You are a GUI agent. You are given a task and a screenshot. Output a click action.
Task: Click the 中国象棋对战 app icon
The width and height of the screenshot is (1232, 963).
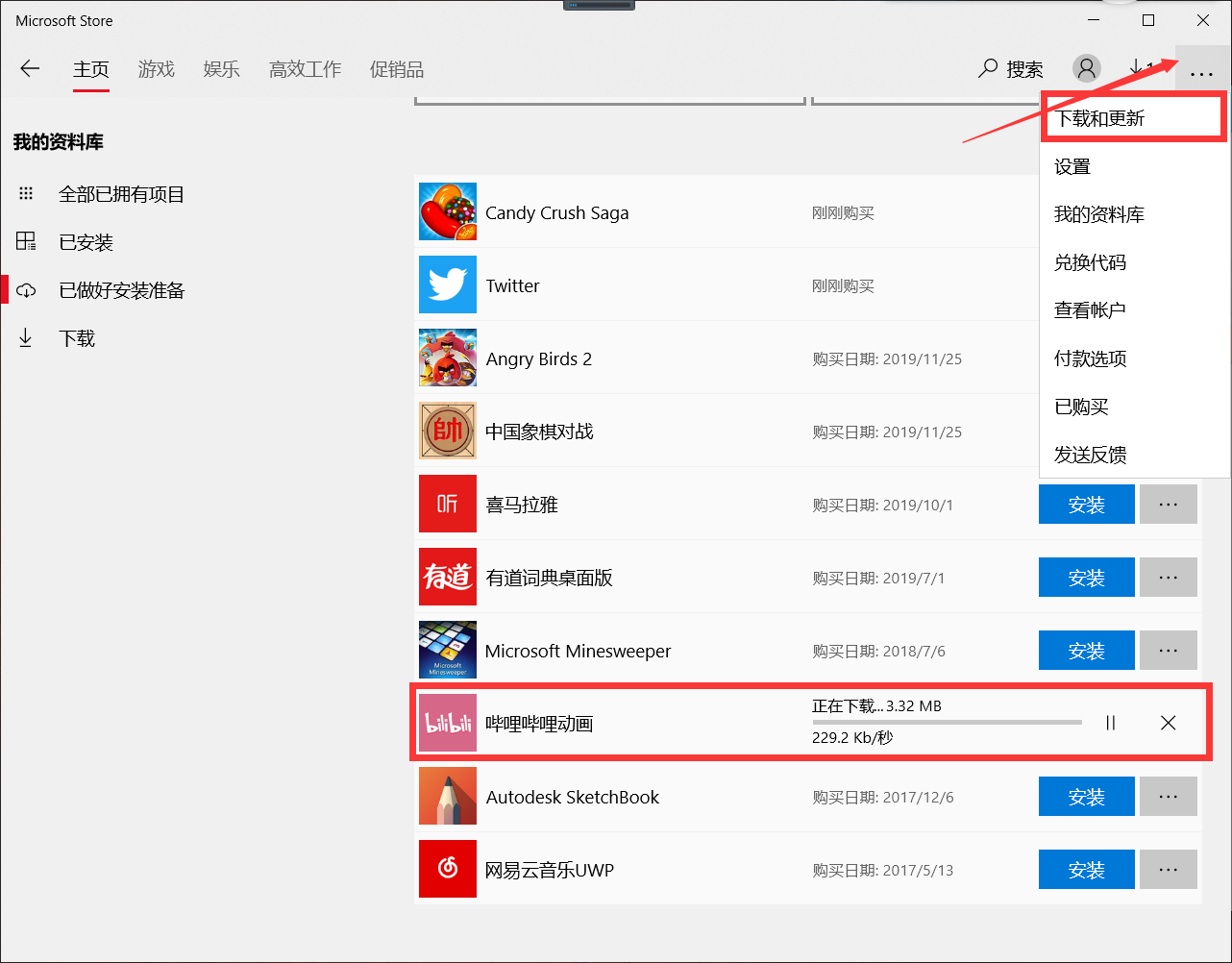(448, 431)
